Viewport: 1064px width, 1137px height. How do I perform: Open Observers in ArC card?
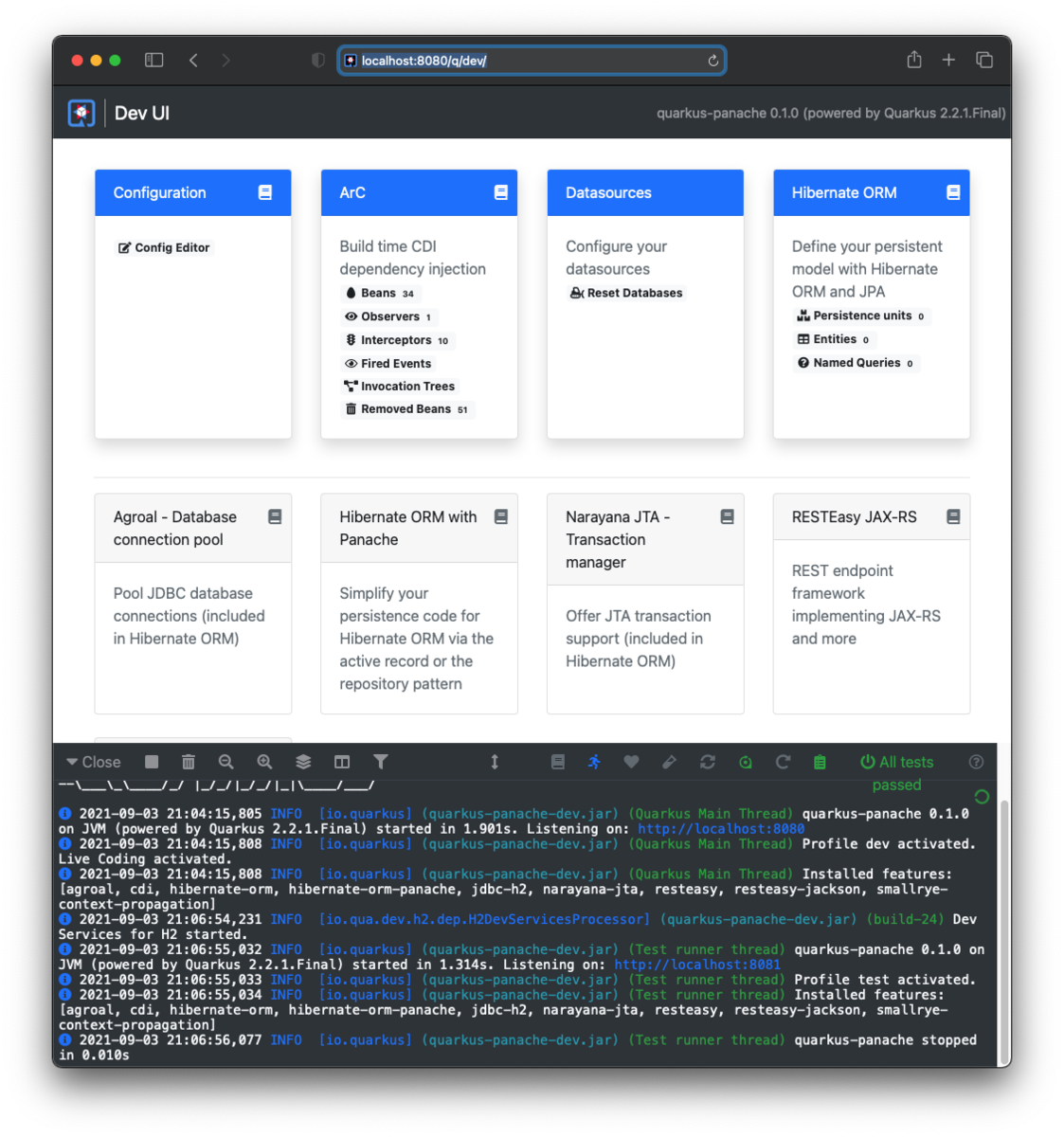click(388, 316)
